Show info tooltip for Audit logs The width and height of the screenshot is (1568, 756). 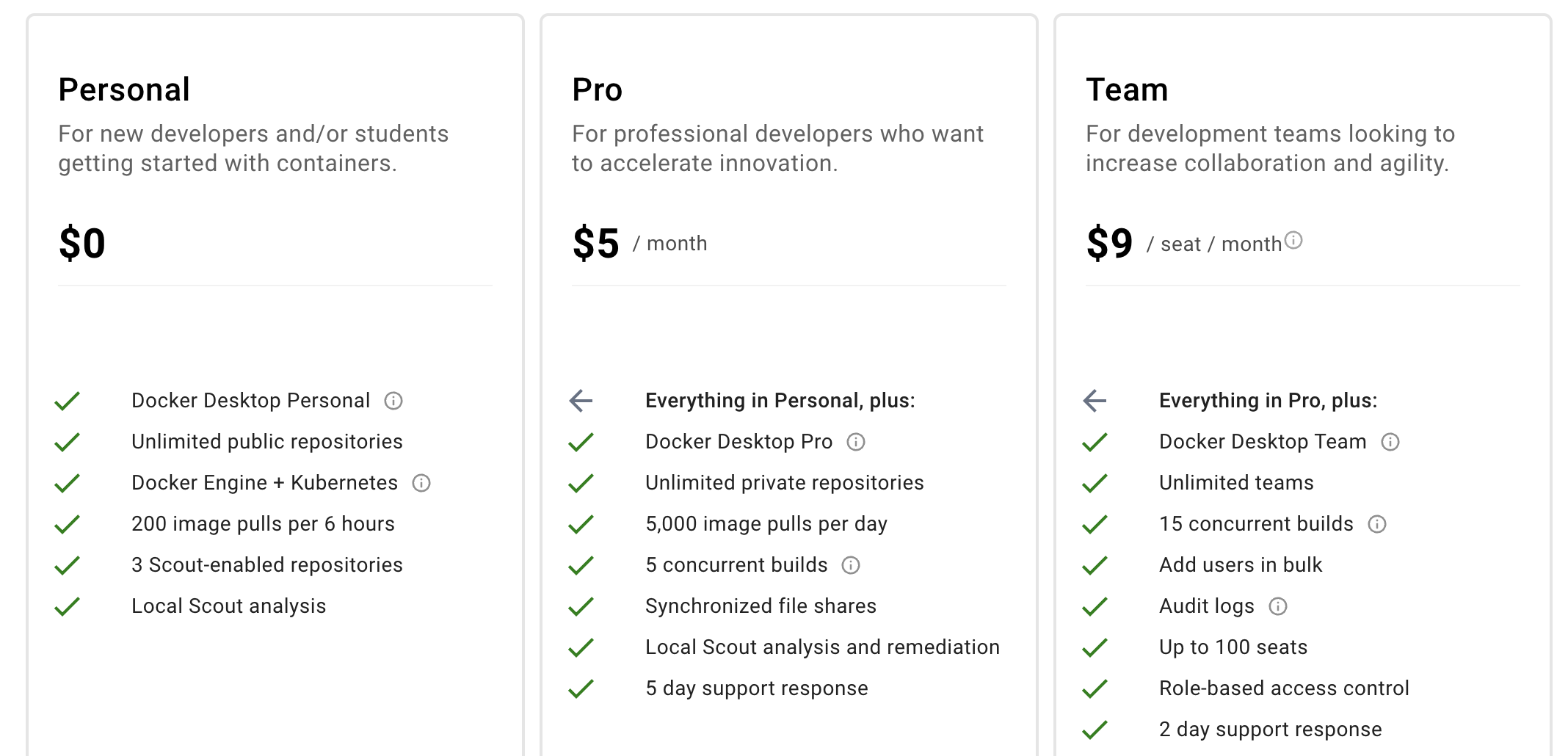coord(1278,606)
